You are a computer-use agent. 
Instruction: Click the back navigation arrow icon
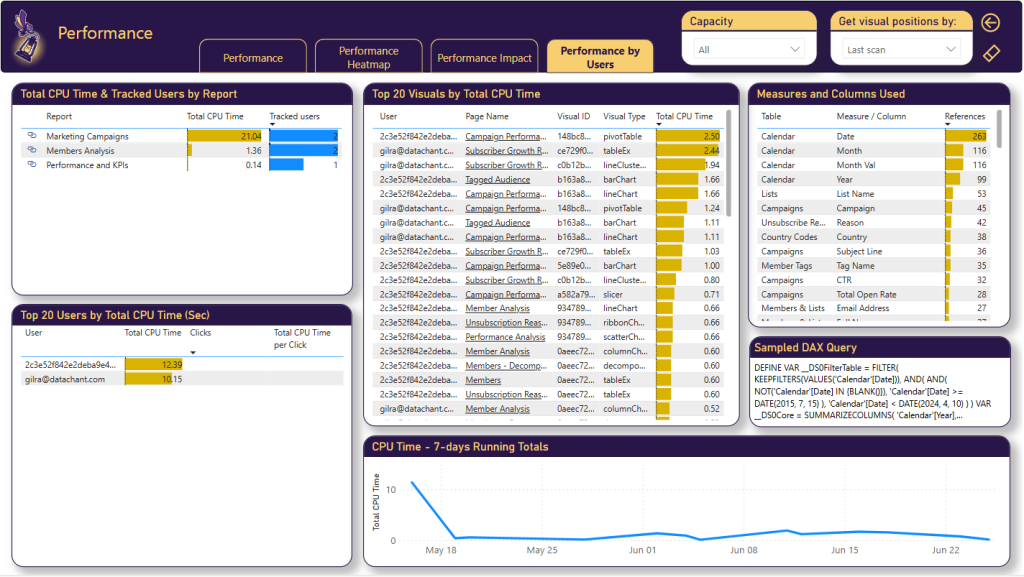coord(990,22)
